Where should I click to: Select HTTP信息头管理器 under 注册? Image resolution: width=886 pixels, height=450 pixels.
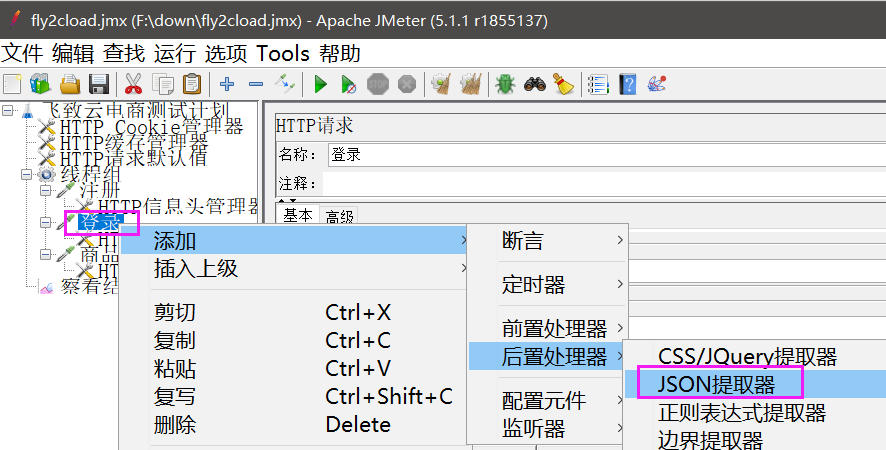179,206
